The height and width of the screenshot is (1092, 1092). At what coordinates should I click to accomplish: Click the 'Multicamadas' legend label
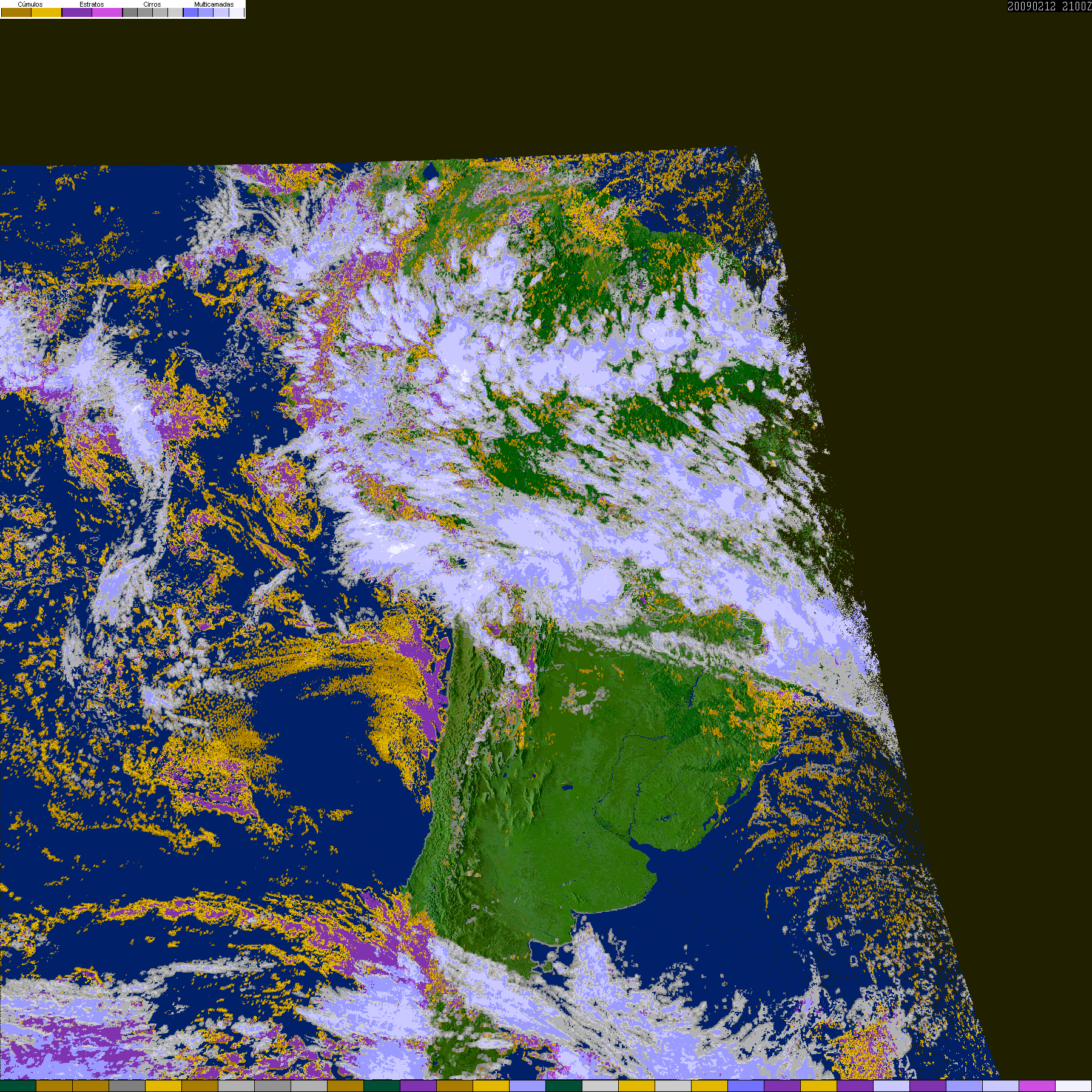click(214, 4)
